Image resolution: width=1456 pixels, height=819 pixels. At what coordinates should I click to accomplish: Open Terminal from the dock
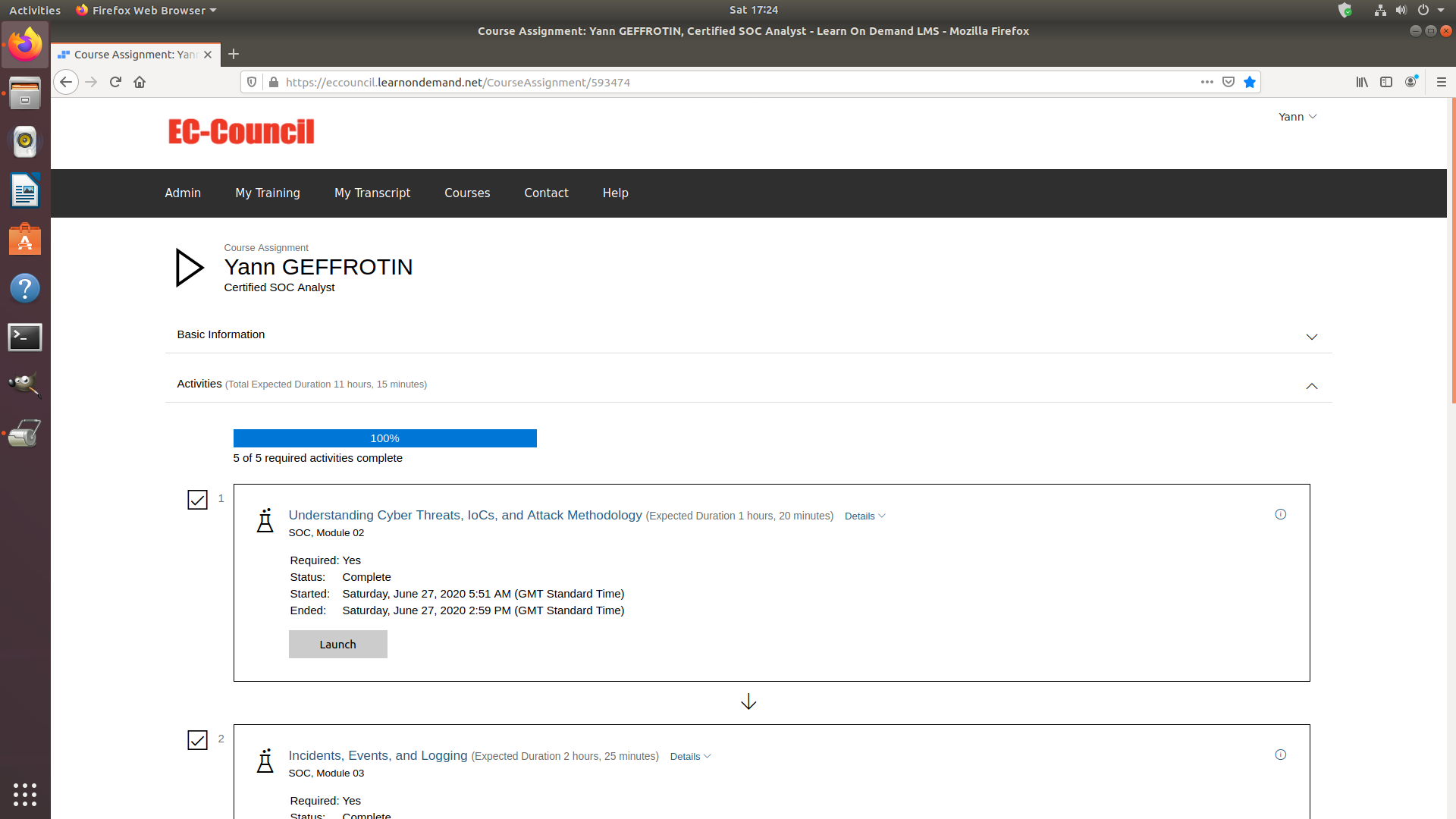25,337
